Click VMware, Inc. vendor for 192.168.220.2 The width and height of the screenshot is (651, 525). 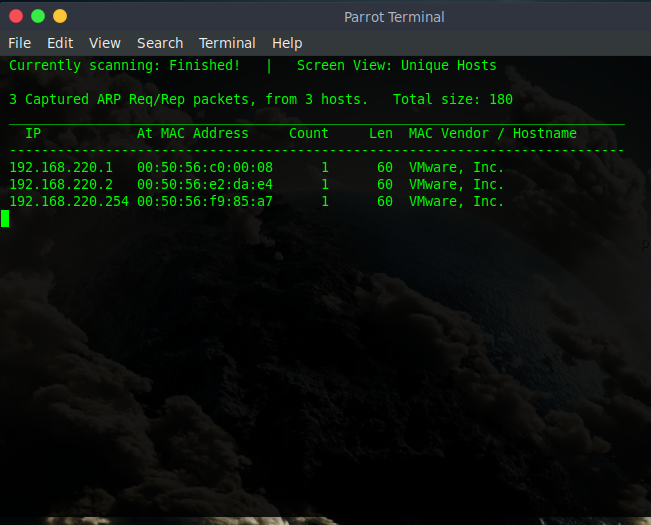[x=456, y=184]
